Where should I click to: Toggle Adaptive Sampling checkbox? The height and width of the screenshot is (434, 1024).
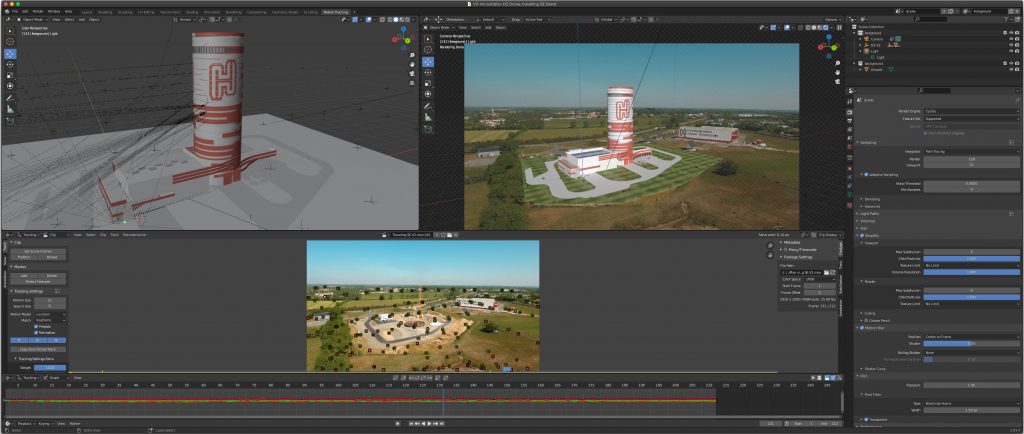tap(866, 174)
